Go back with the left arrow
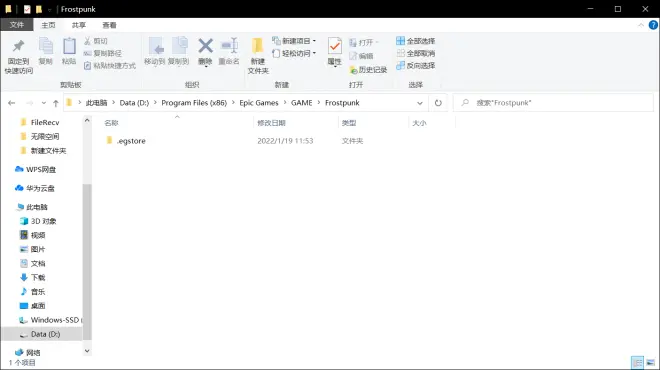 [x=12, y=103]
